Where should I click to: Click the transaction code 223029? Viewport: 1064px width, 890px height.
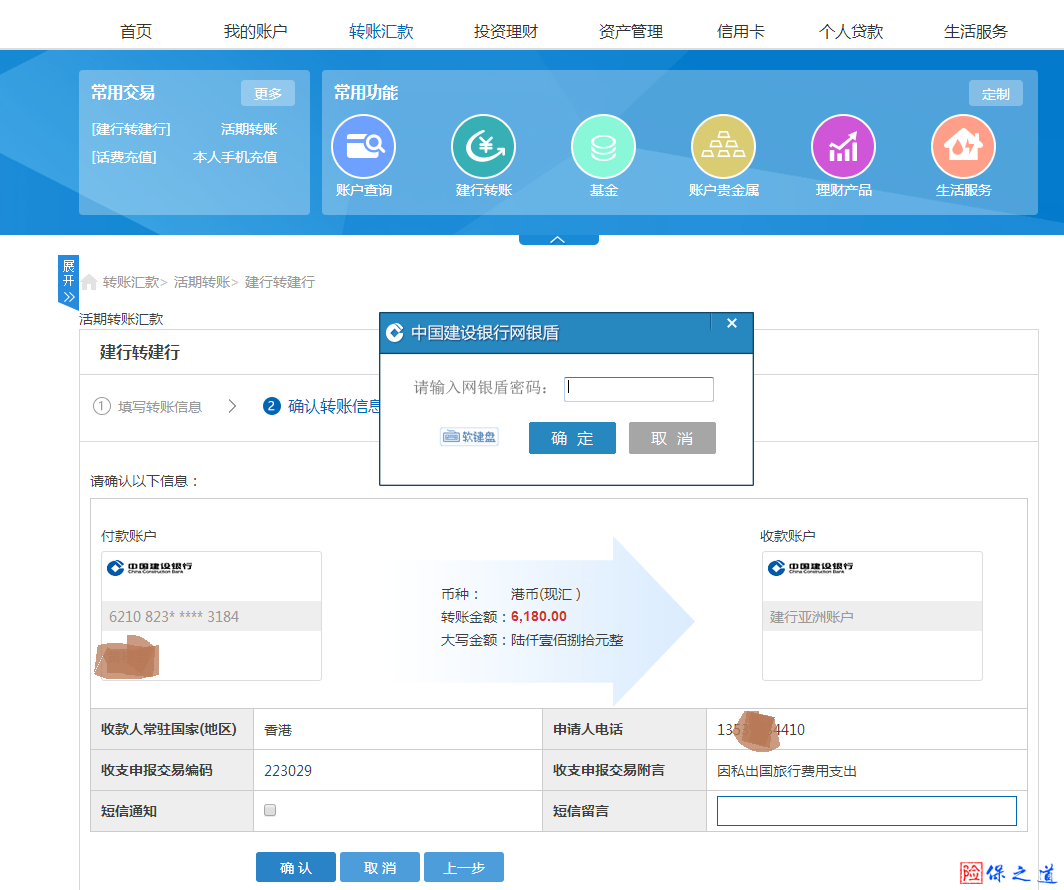point(288,771)
